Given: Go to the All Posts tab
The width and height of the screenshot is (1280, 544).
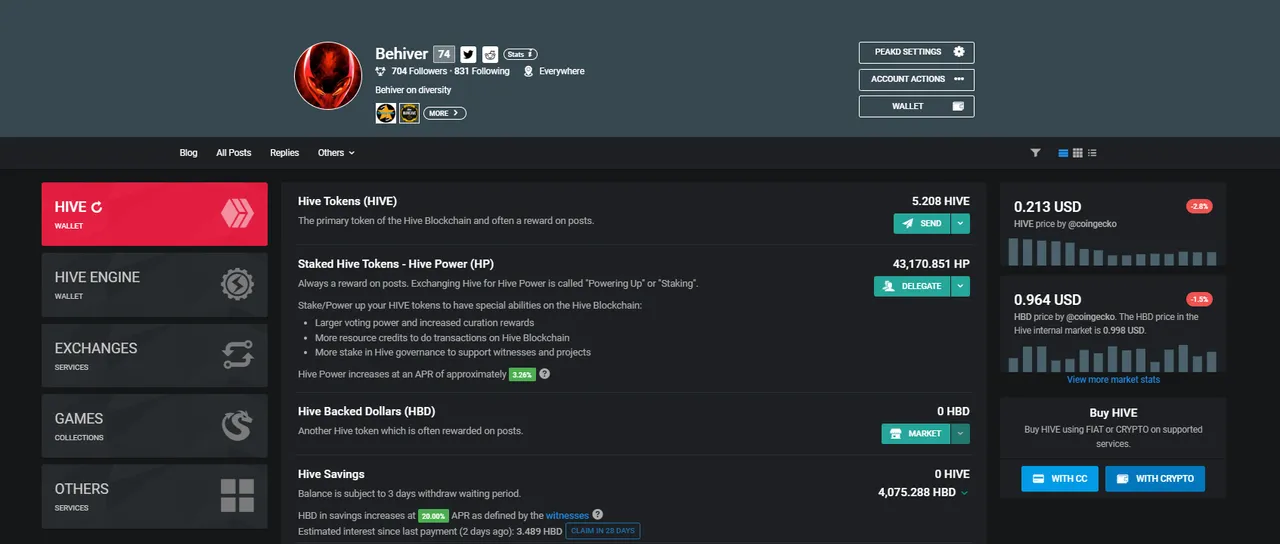Looking at the screenshot, I should 234,153.
